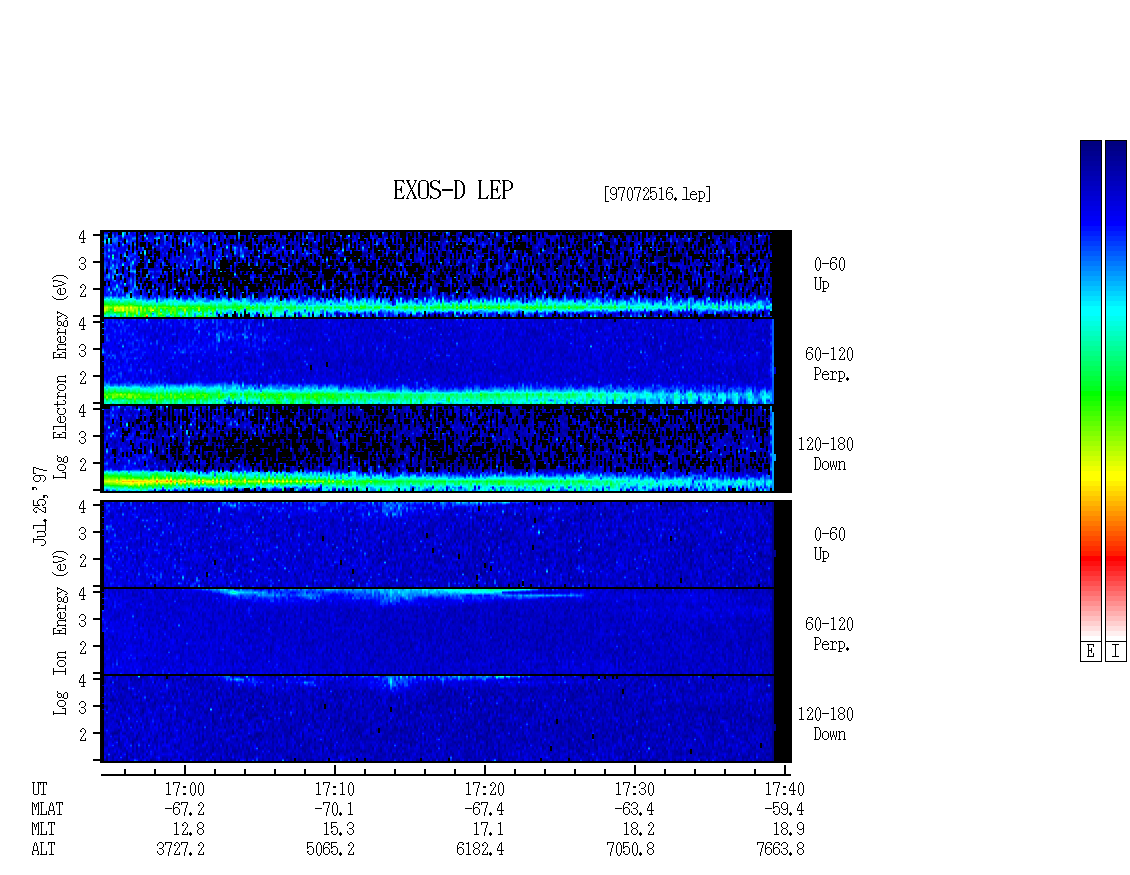Select the ALT row label
The height and width of the screenshot is (875, 1130).
click(x=43, y=849)
